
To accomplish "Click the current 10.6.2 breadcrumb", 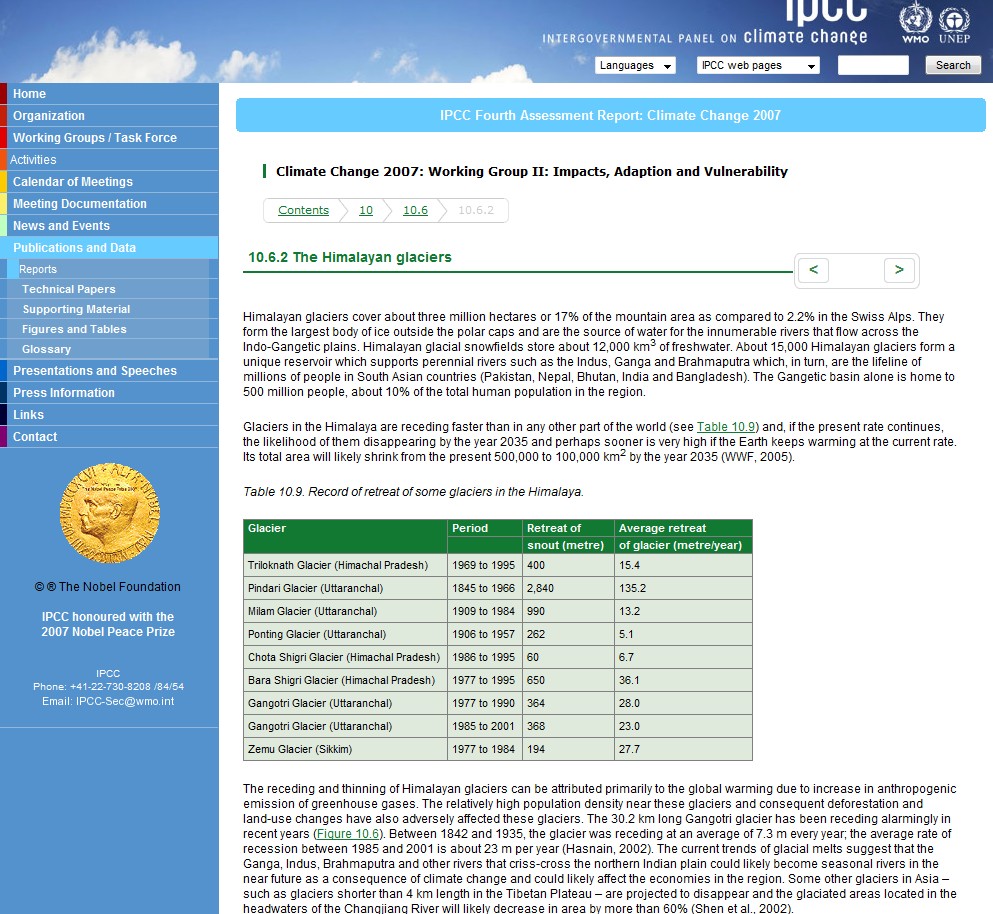I will [x=476, y=210].
